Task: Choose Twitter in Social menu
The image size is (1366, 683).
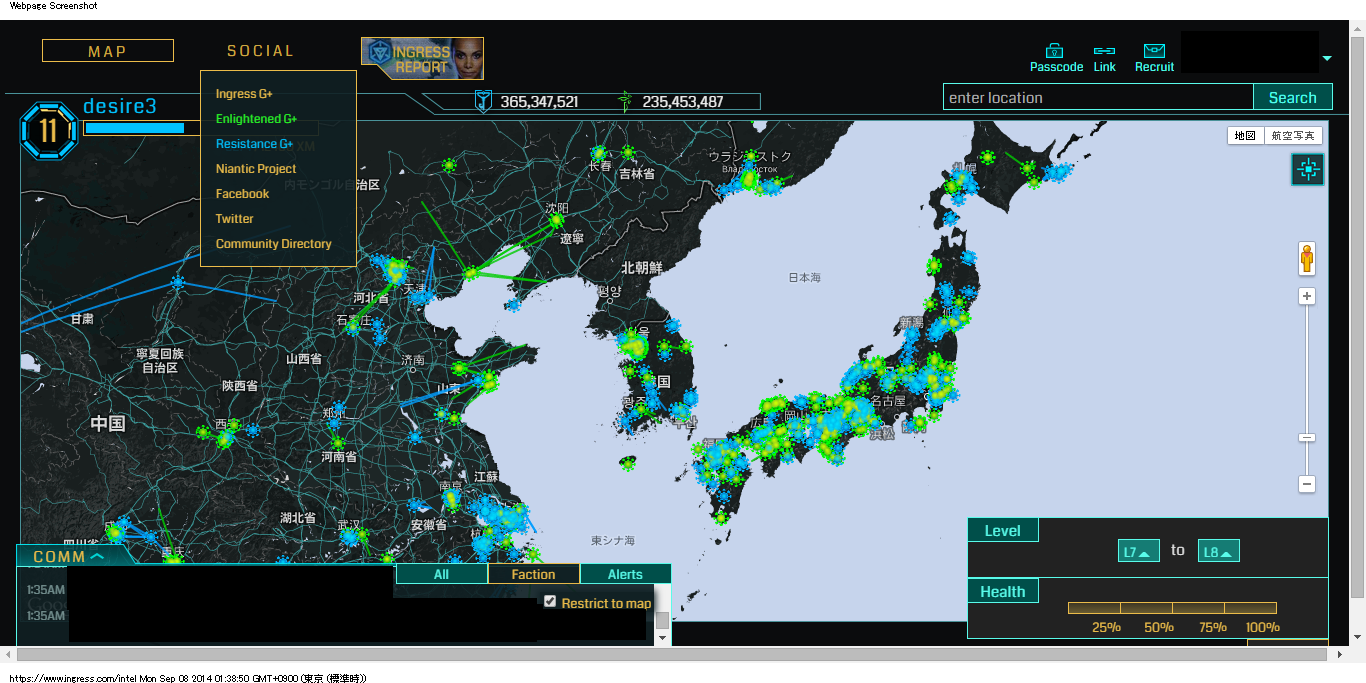Action: [235, 219]
